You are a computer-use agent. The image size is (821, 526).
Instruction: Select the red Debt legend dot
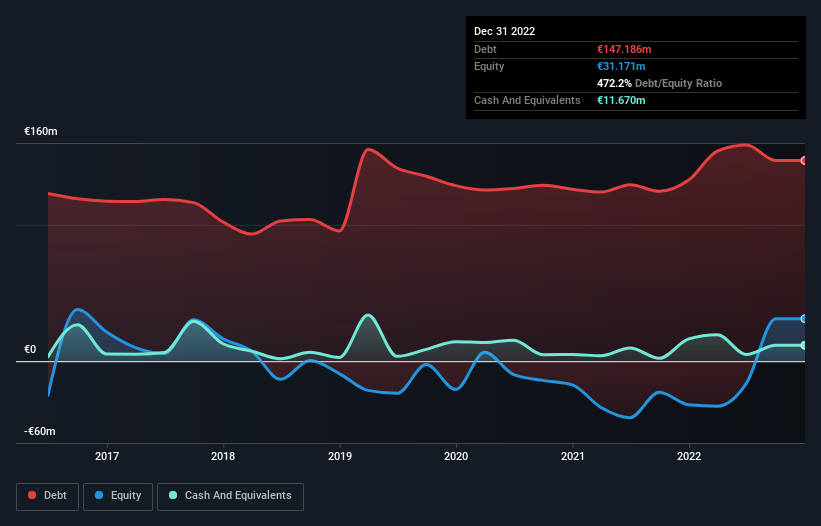(32, 495)
